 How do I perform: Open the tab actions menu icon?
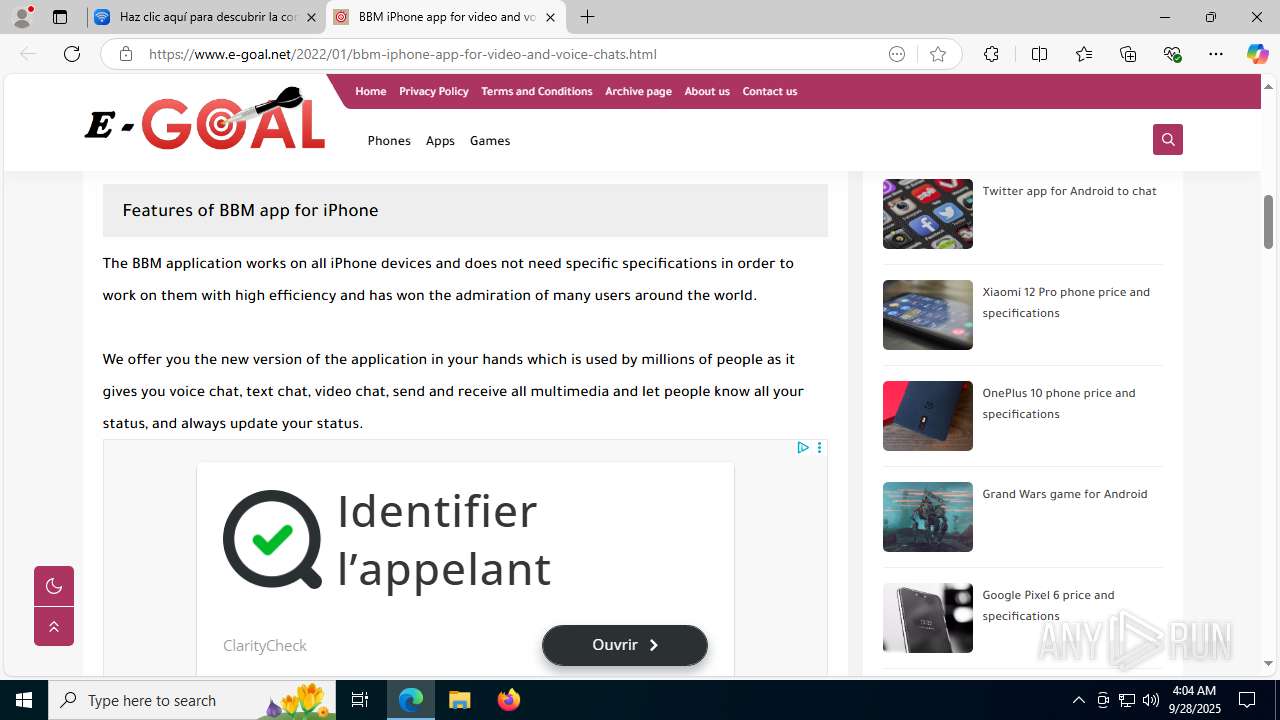point(60,17)
